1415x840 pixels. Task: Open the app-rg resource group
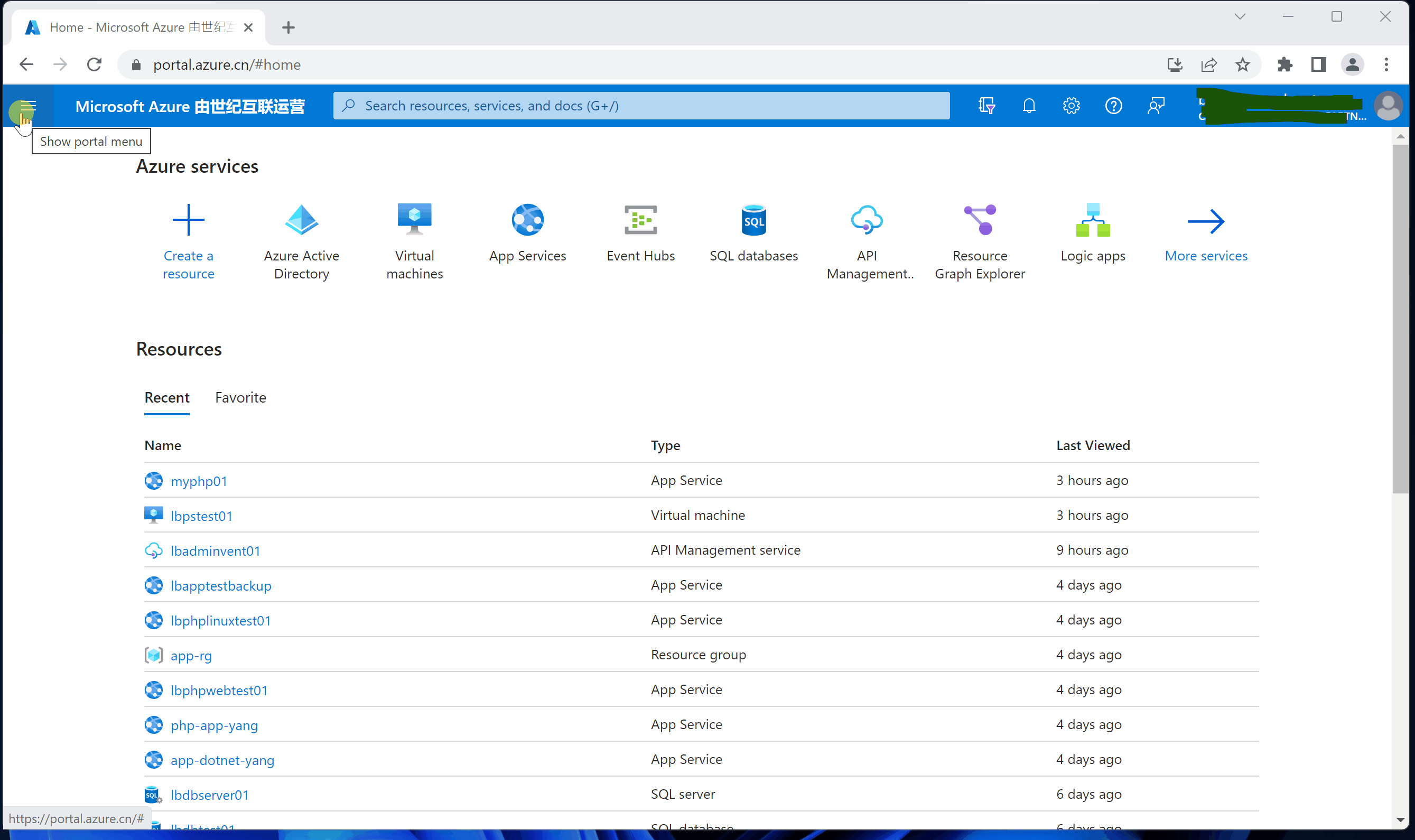pos(191,656)
